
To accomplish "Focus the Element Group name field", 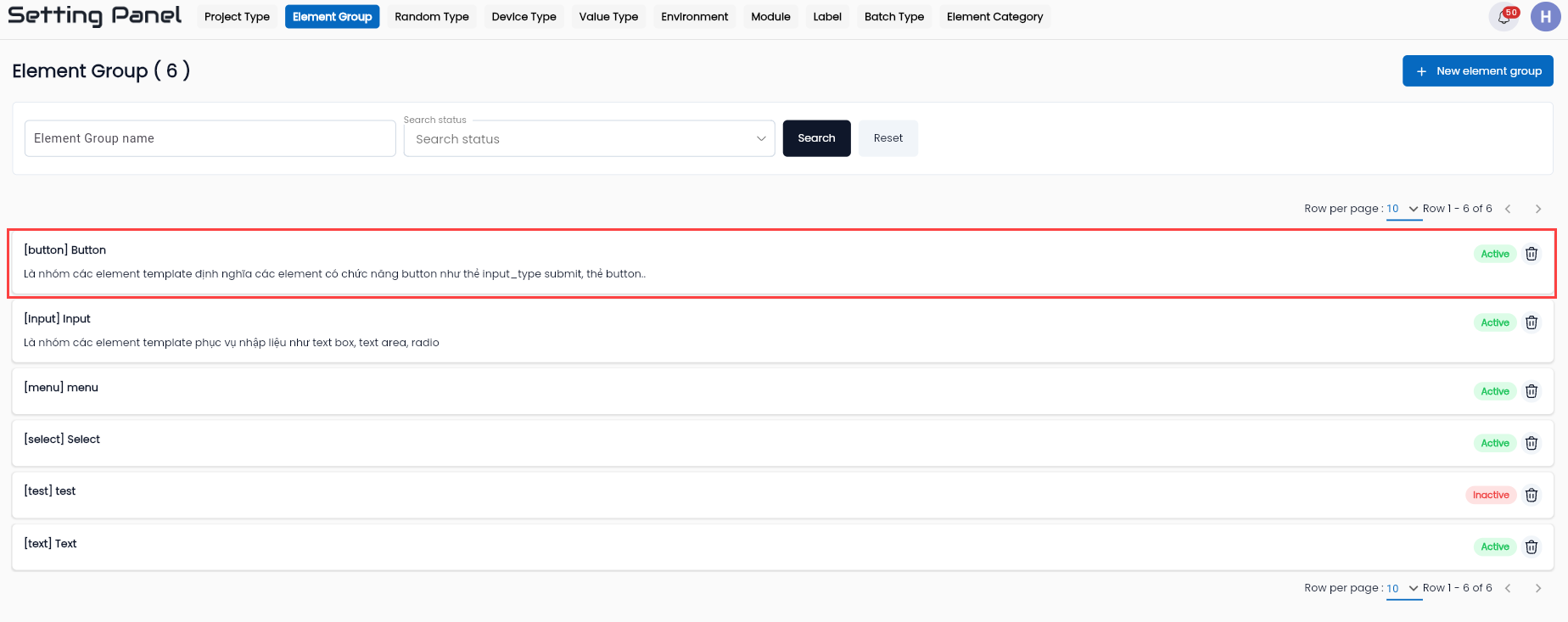I will pos(210,138).
